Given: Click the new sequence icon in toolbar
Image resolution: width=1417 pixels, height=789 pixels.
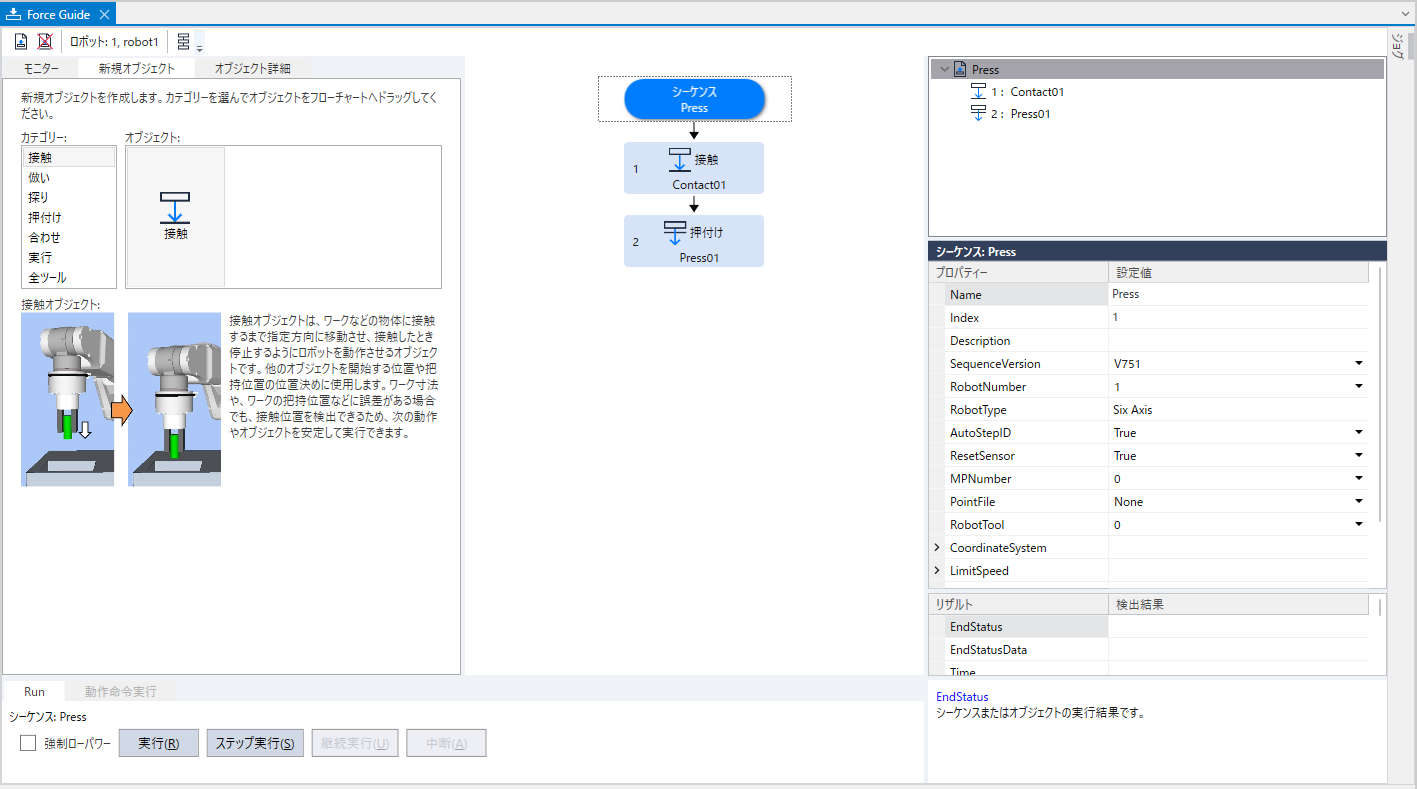Looking at the screenshot, I should click(20, 42).
